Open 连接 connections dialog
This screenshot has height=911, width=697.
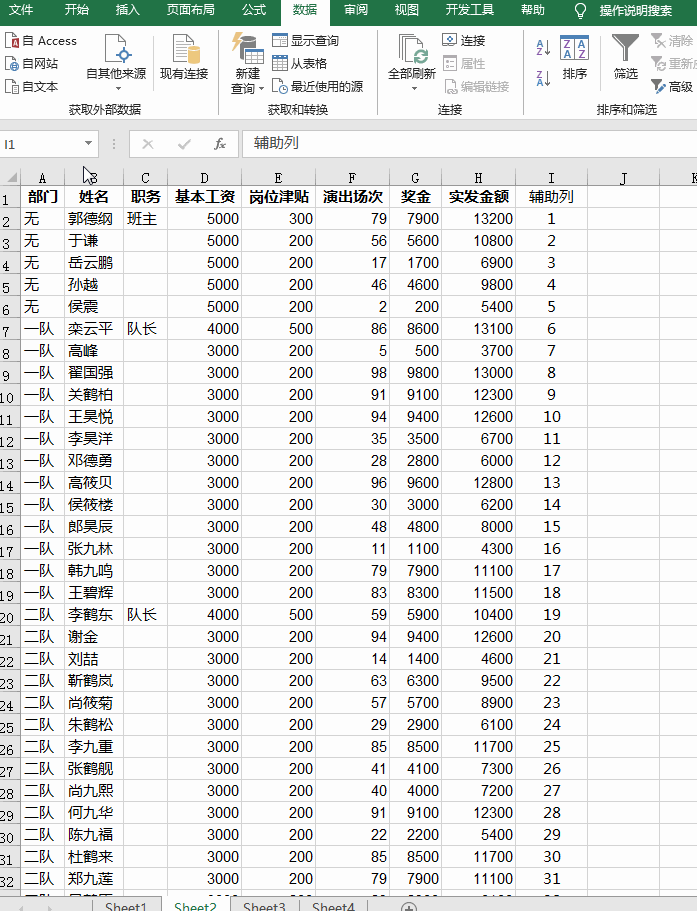pos(464,41)
